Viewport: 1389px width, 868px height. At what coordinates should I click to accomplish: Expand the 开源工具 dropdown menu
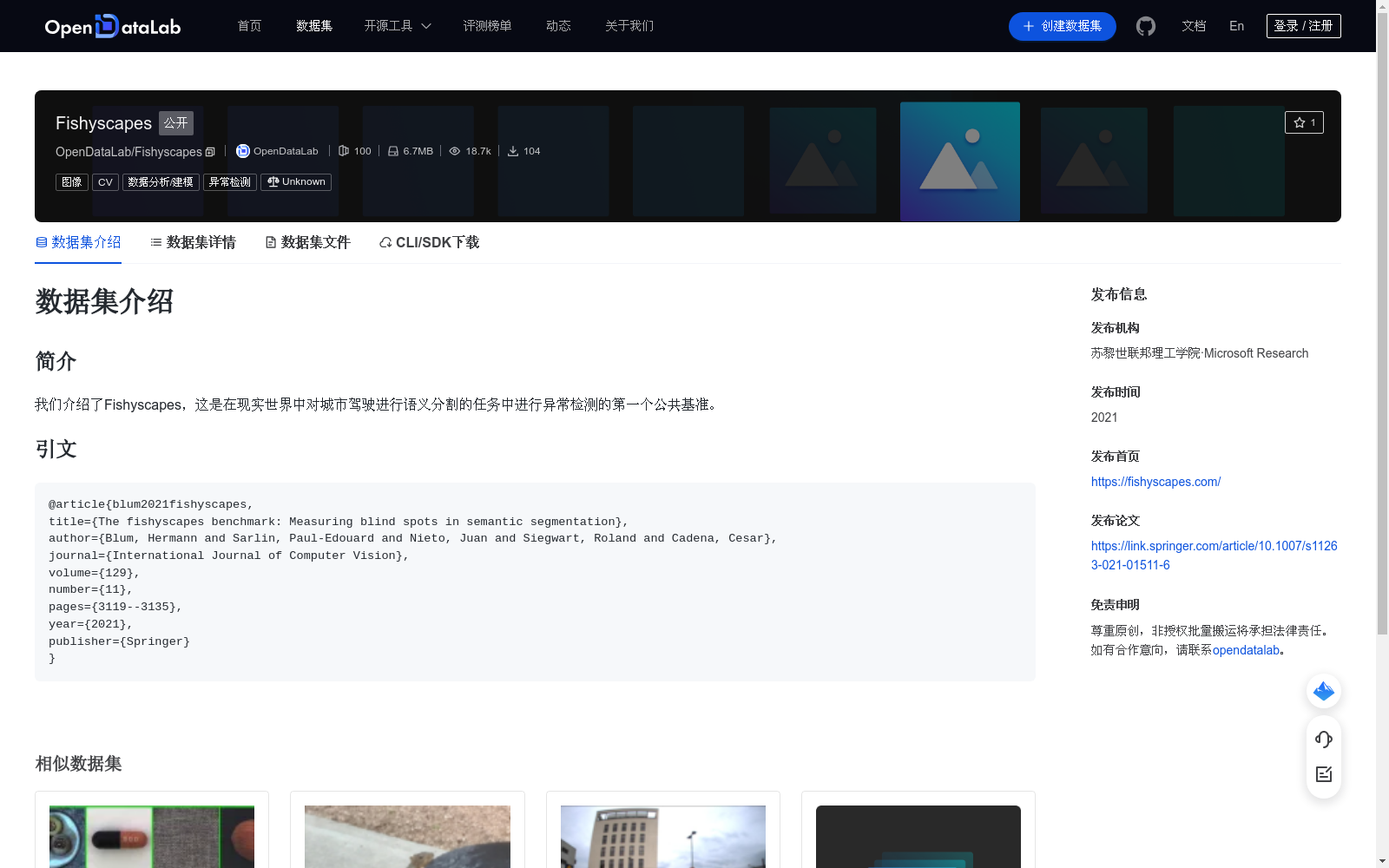[397, 26]
